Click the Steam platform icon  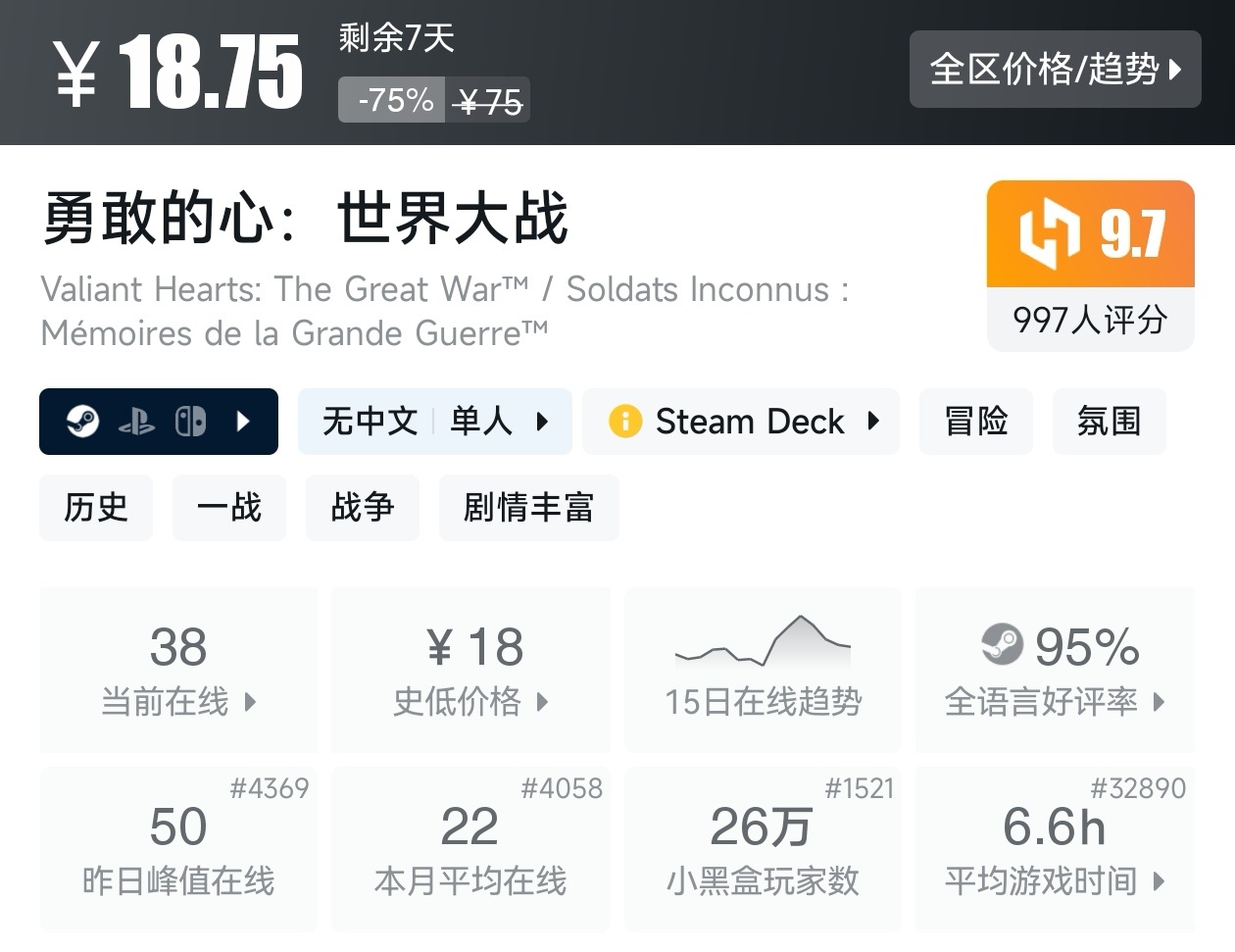(x=82, y=422)
